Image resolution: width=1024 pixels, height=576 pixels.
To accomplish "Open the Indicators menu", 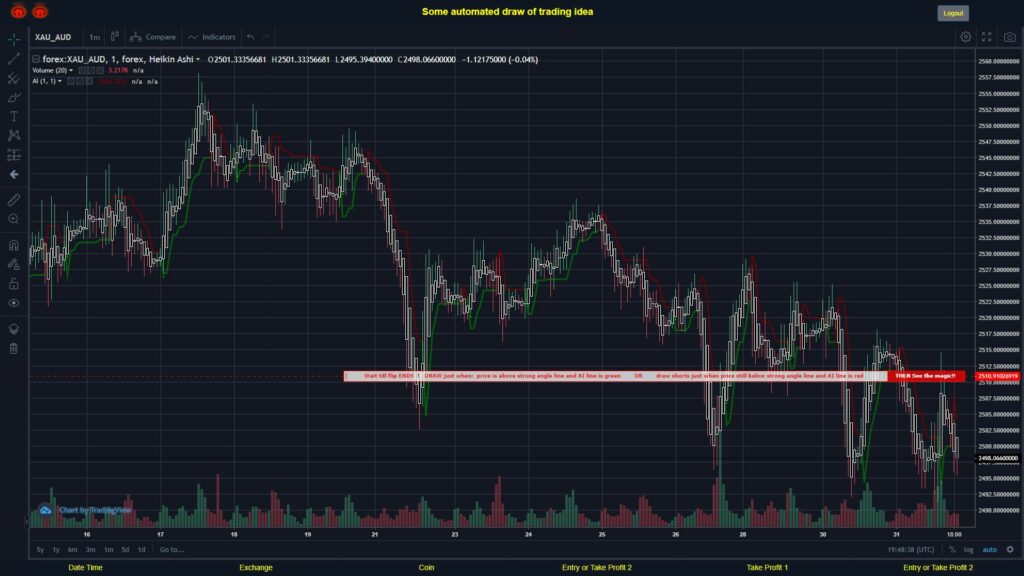I will (x=212, y=37).
